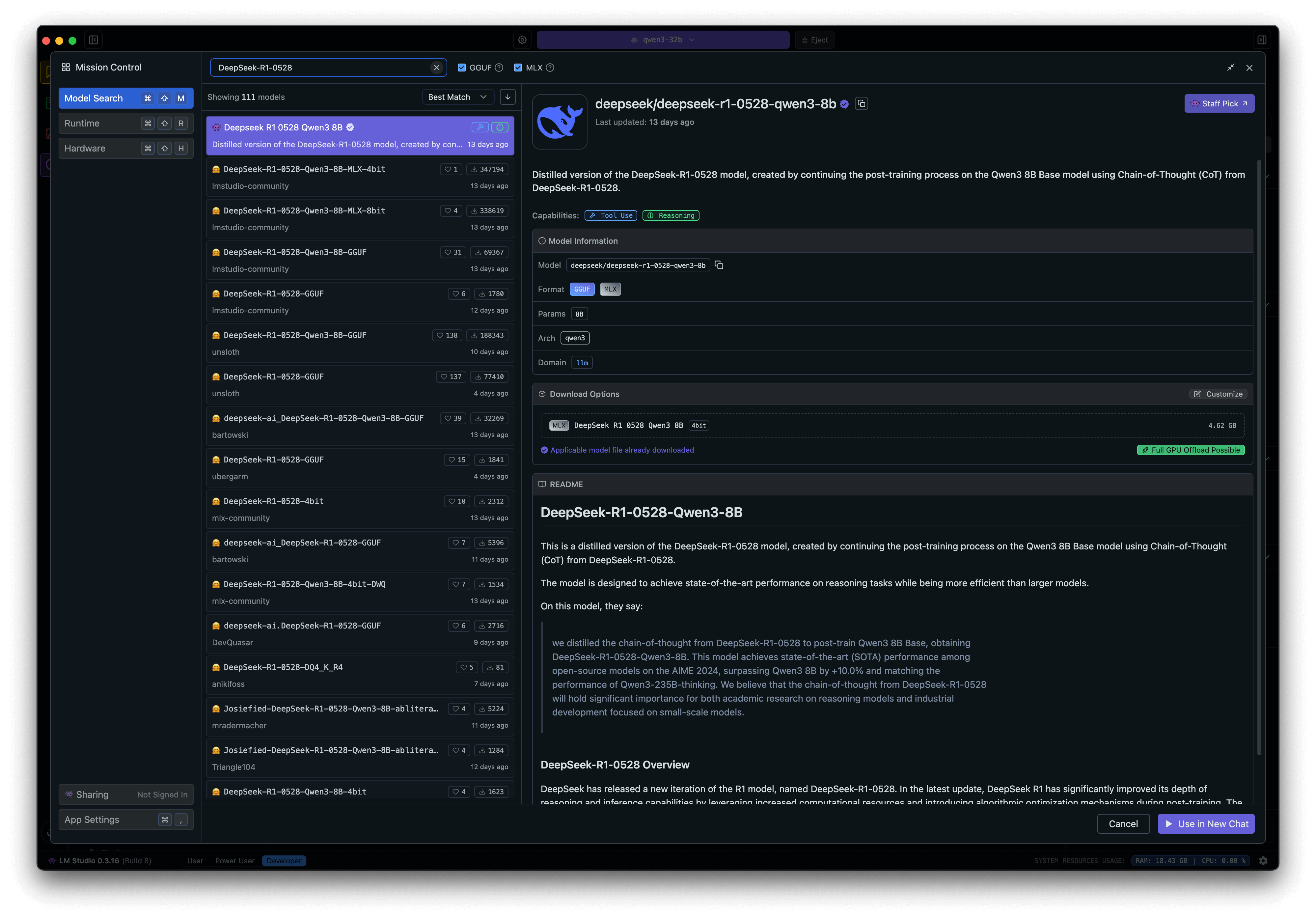The image size is (1316, 919).
Task: Click the GGUF format tag
Action: point(582,290)
